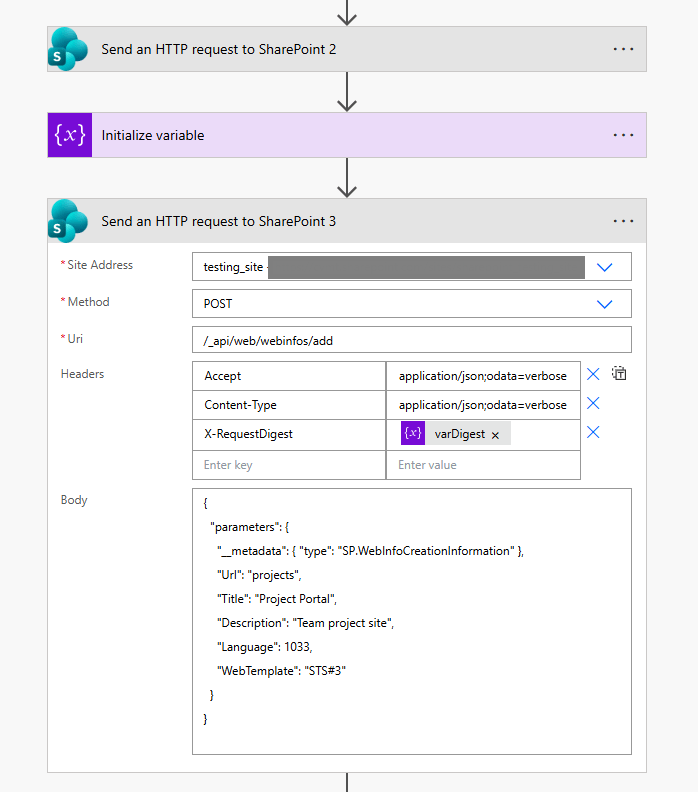Expand the Site Address dropdown
Image resolution: width=698 pixels, height=792 pixels.
coord(604,267)
